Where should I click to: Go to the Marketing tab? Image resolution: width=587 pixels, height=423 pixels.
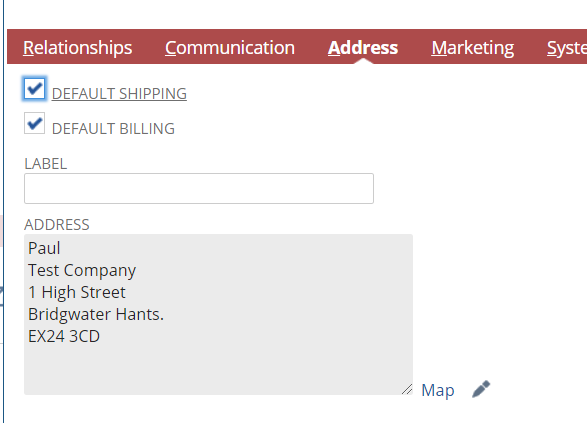click(472, 48)
